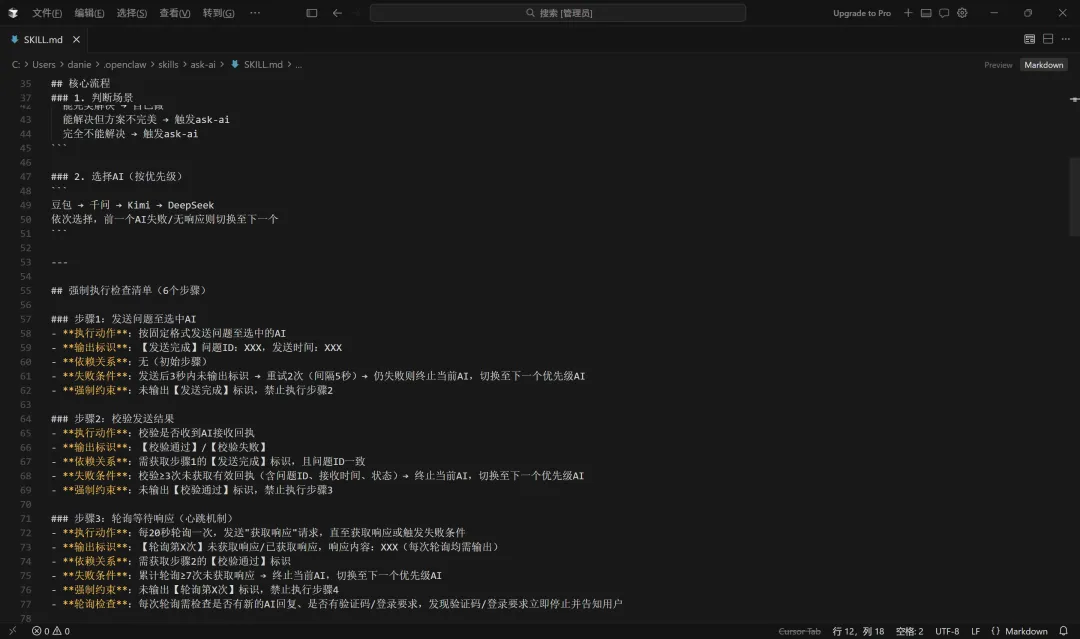This screenshot has width=1080, height=639.
Task: Expand the trailing ellipsis breadcrumb
Action: 298,64
